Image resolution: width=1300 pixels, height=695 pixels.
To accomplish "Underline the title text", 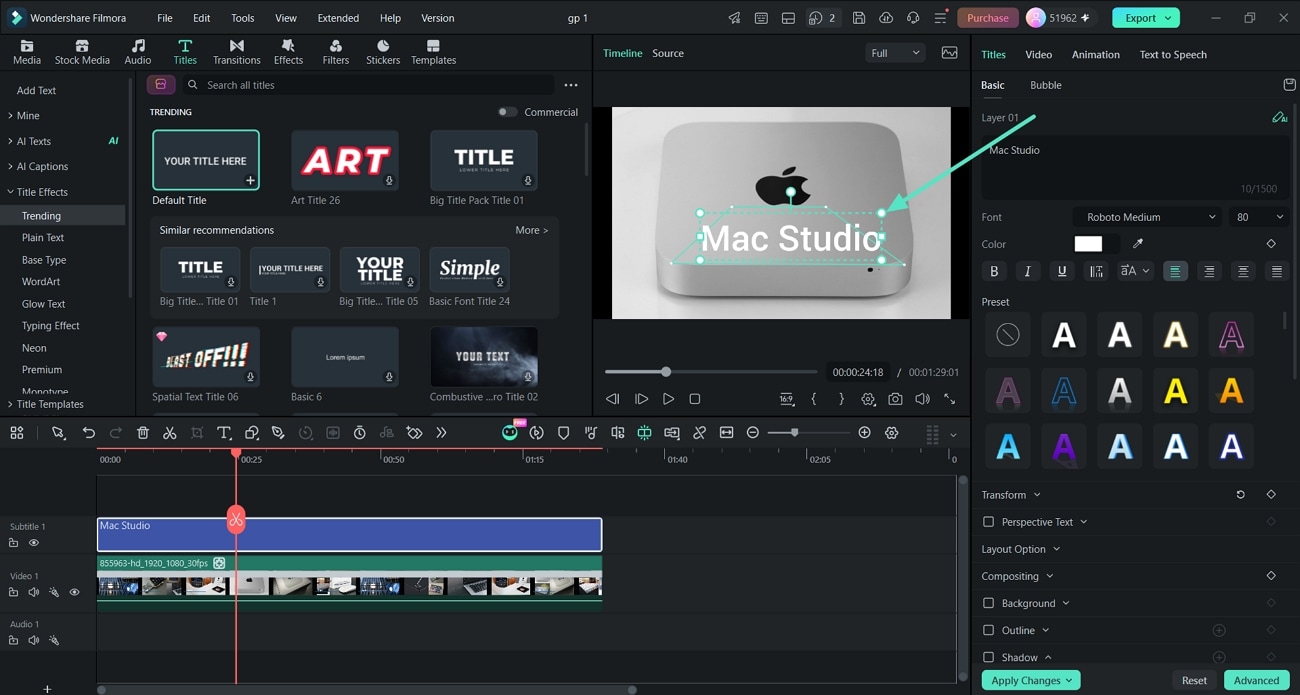I will [x=1062, y=271].
